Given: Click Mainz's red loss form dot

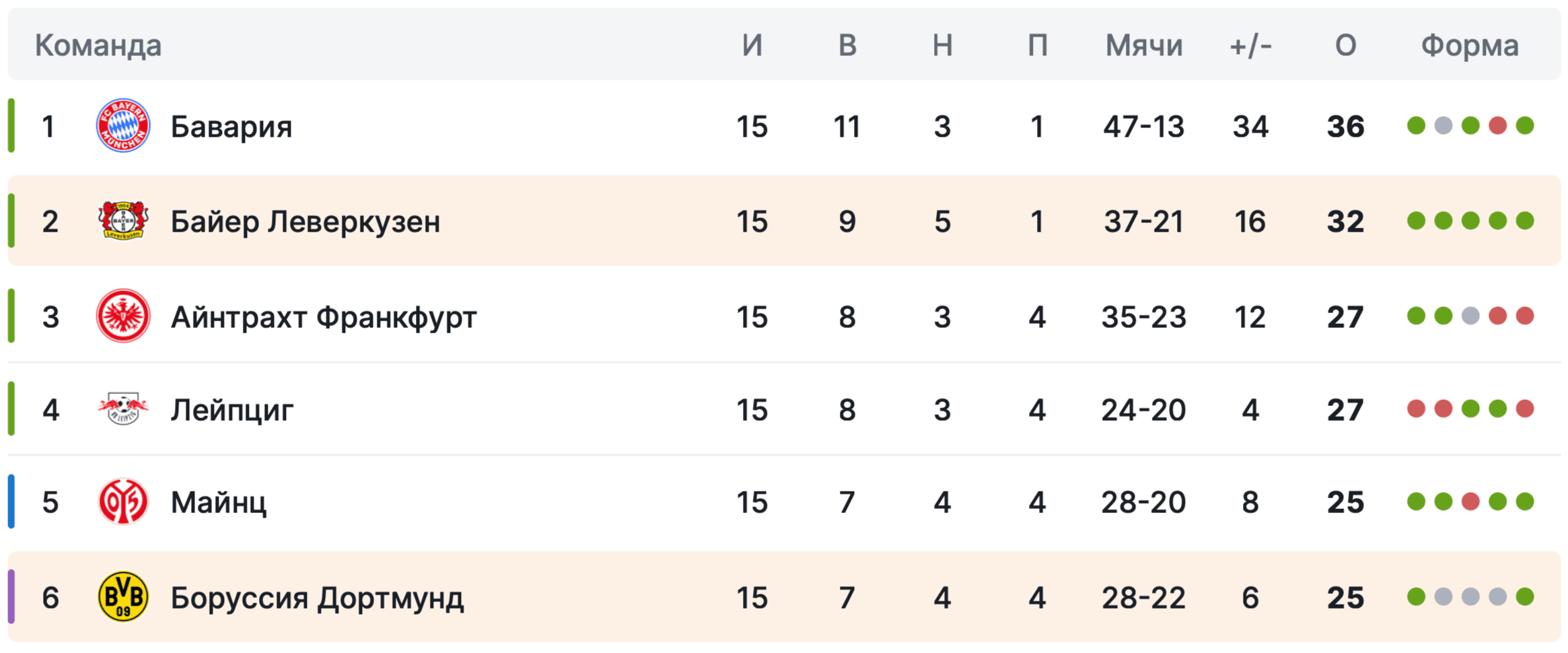Looking at the screenshot, I should pyautogui.click(x=1470, y=502).
